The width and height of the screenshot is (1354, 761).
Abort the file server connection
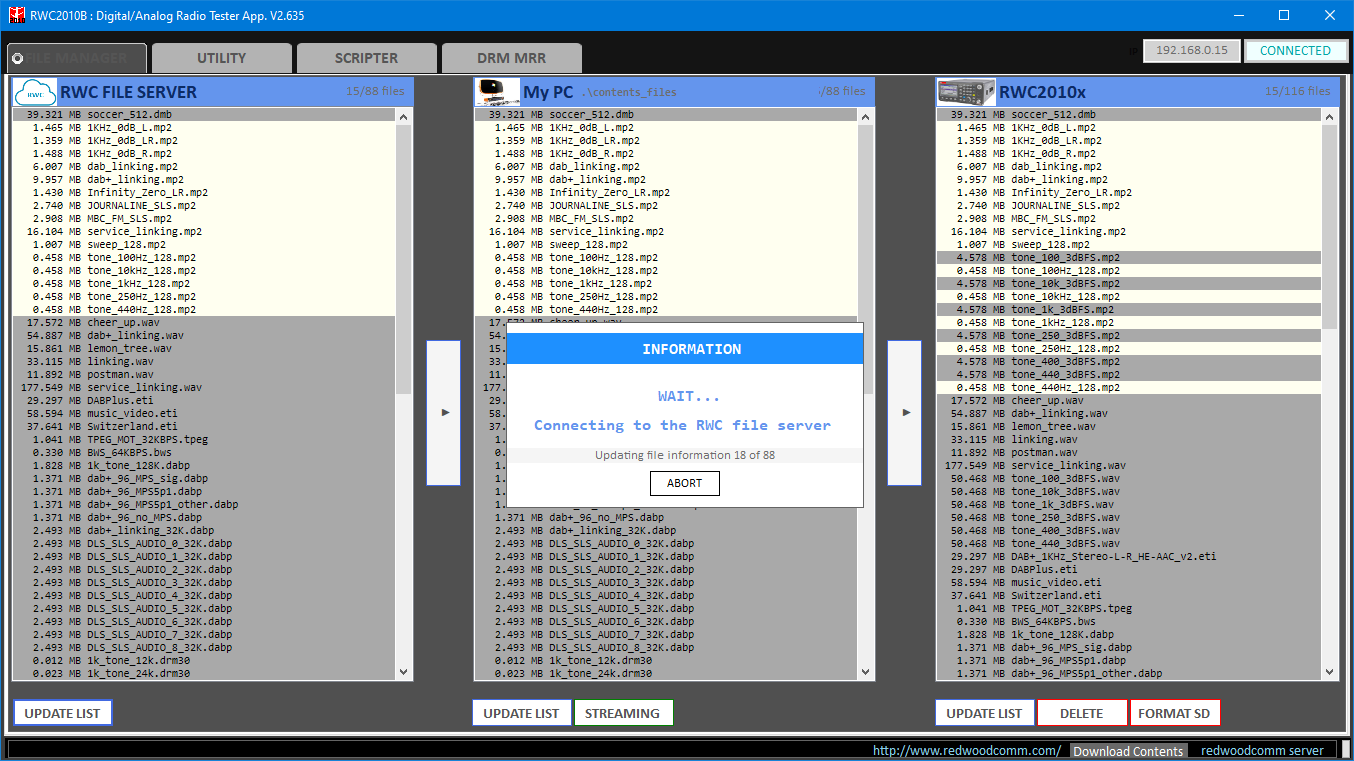click(x=684, y=483)
